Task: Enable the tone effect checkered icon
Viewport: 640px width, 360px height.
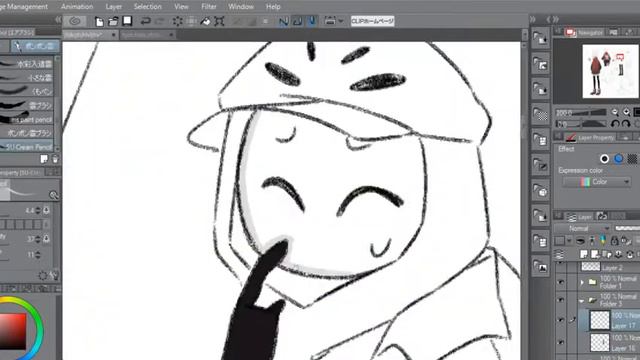Action: click(632, 158)
